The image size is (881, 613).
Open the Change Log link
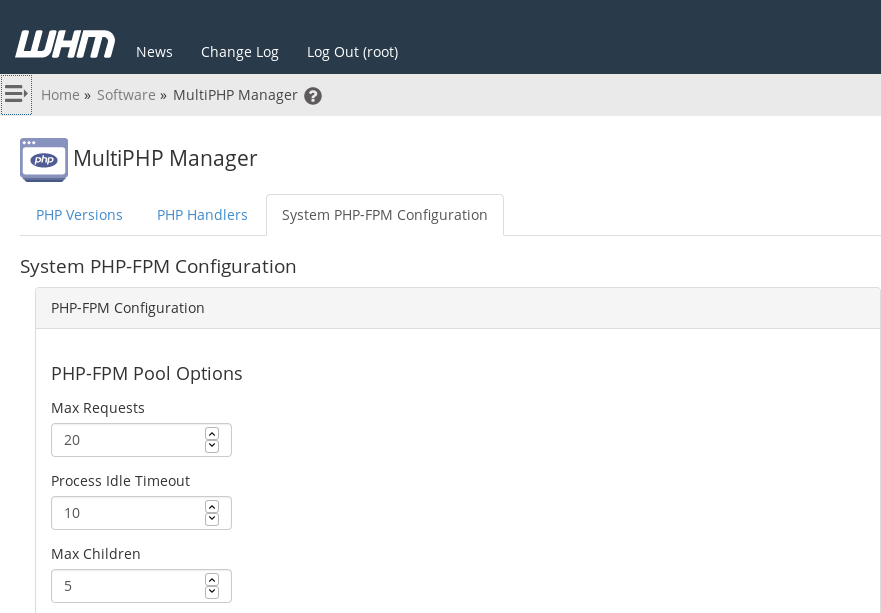coord(240,52)
